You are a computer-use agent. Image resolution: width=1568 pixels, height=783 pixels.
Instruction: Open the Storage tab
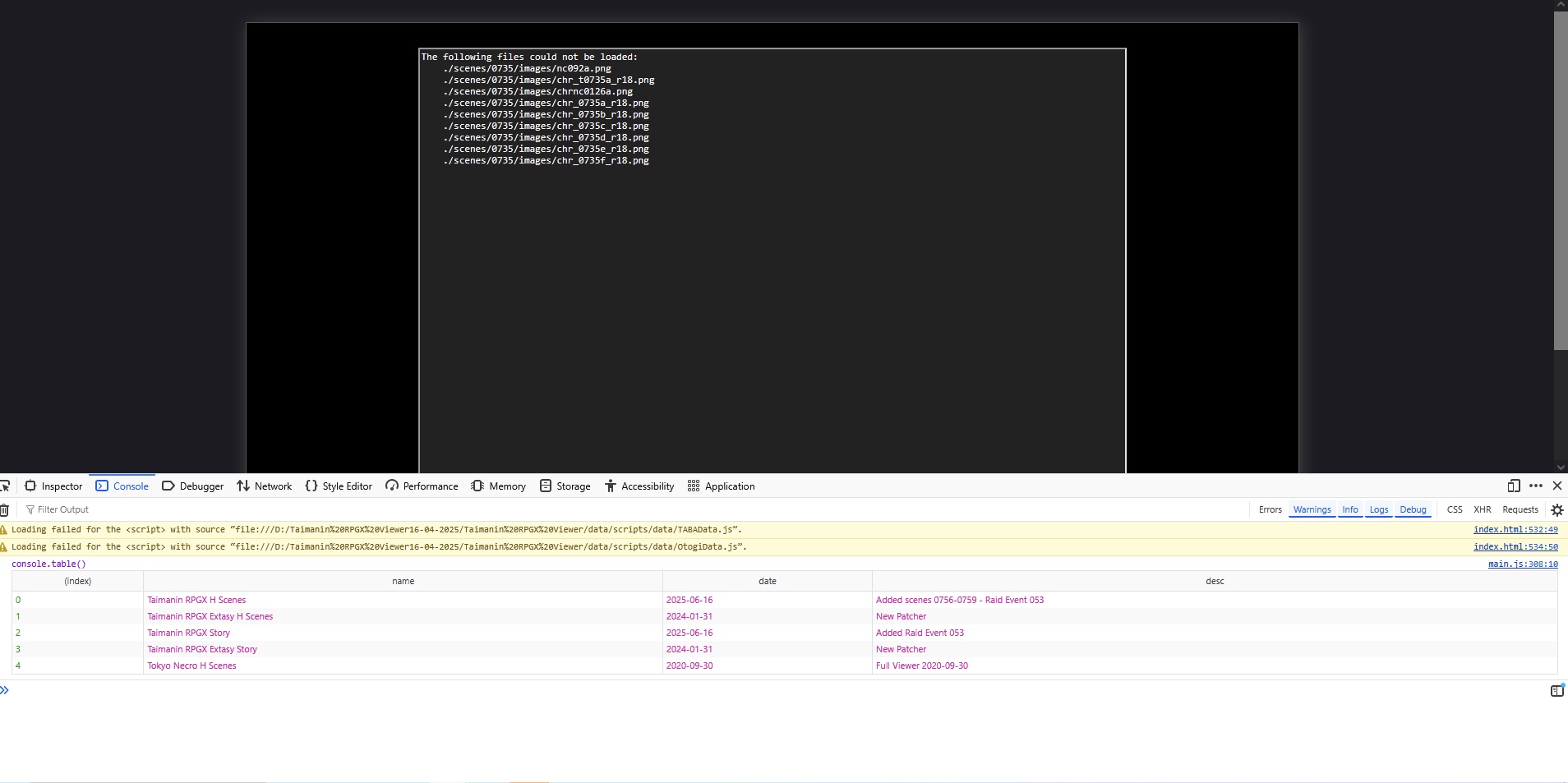(565, 486)
